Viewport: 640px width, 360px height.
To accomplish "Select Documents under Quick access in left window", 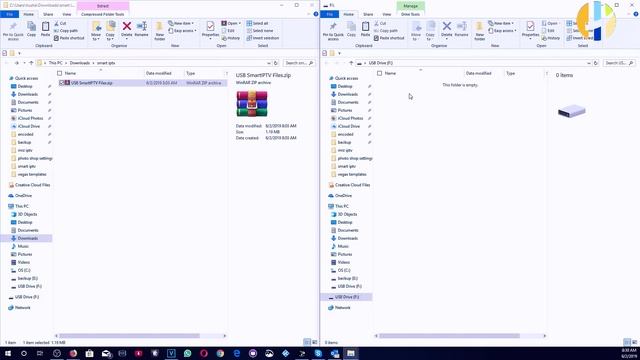I will (28, 102).
